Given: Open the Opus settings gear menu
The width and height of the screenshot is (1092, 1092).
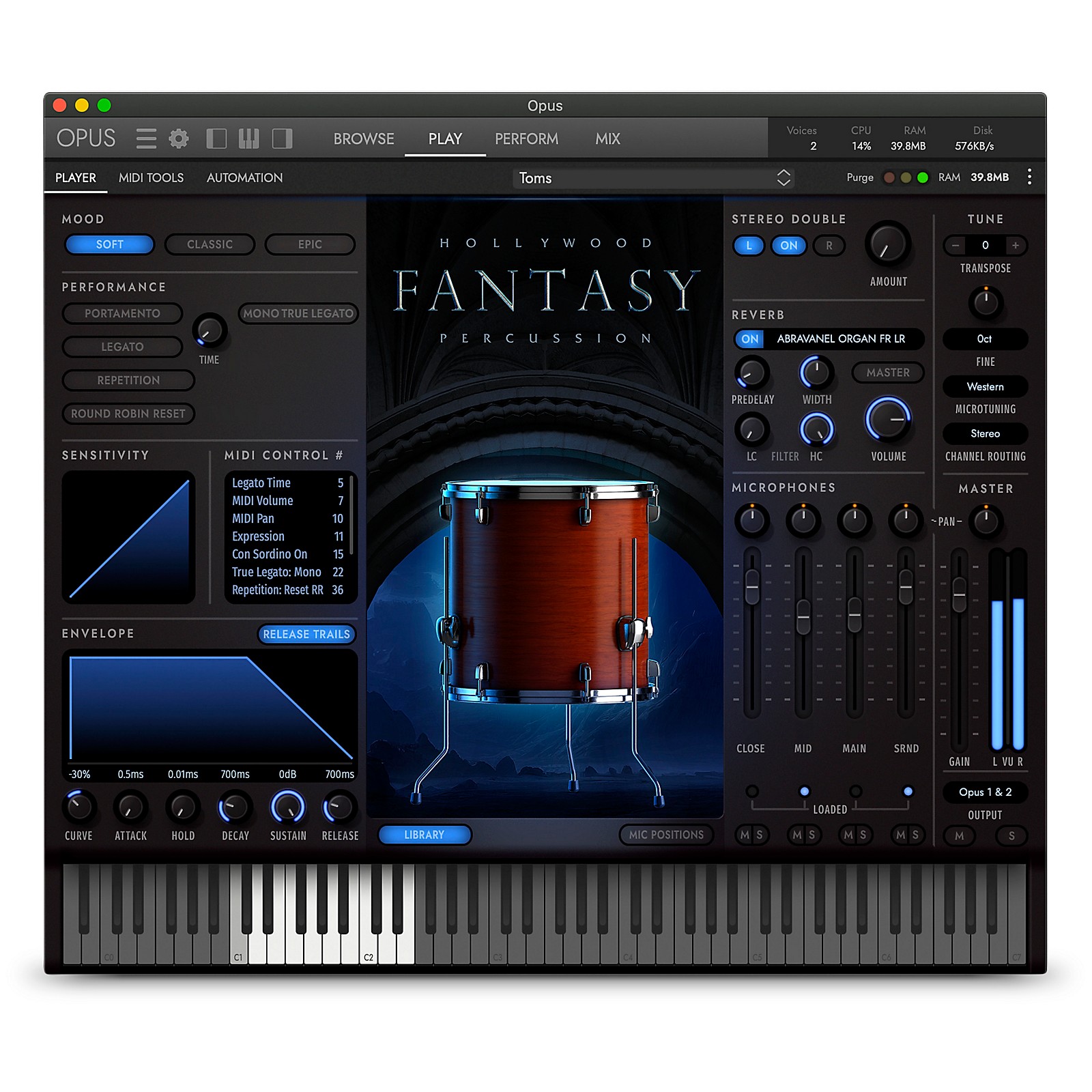Looking at the screenshot, I should [x=179, y=139].
